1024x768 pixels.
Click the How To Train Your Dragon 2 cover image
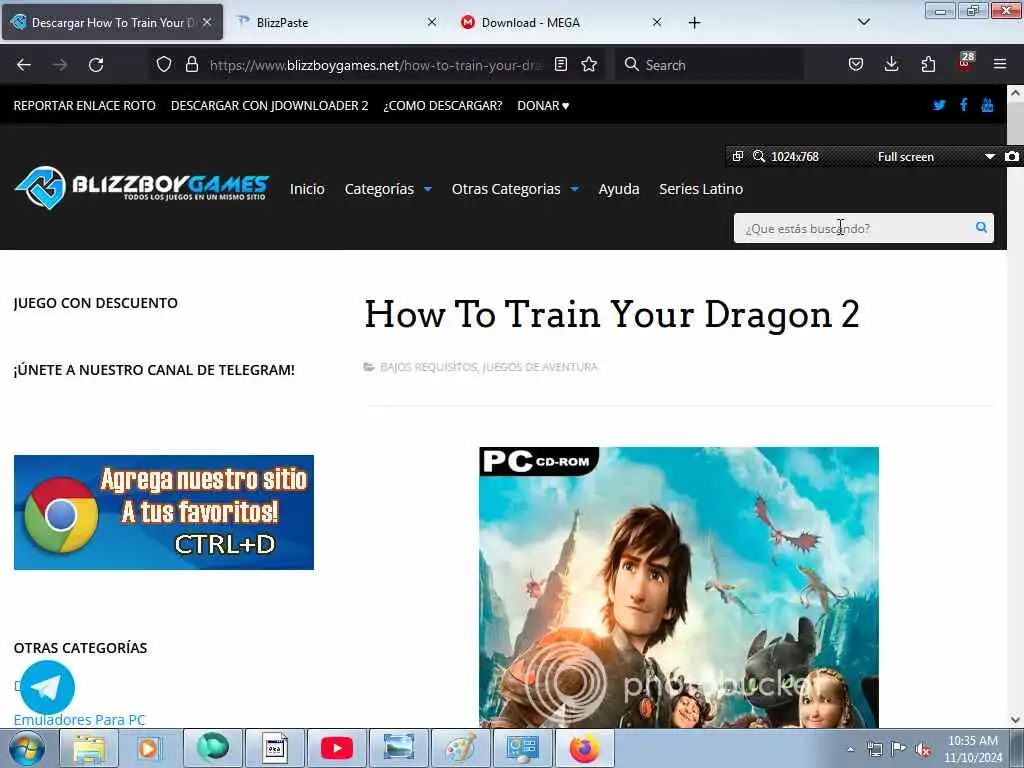coord(679,587)
